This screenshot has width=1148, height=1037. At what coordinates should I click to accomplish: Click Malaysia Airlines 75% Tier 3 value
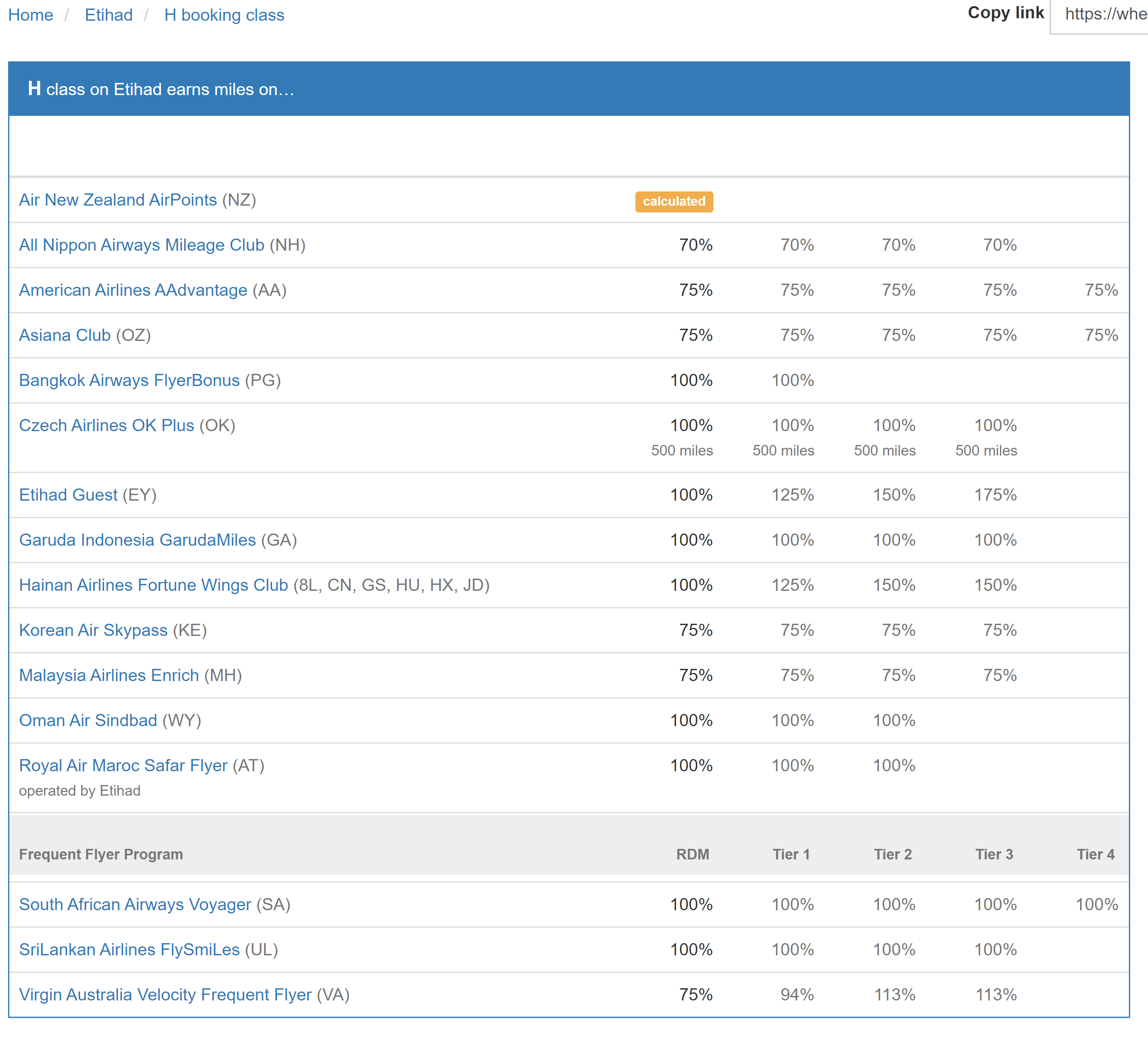(x=1000, y=675)
